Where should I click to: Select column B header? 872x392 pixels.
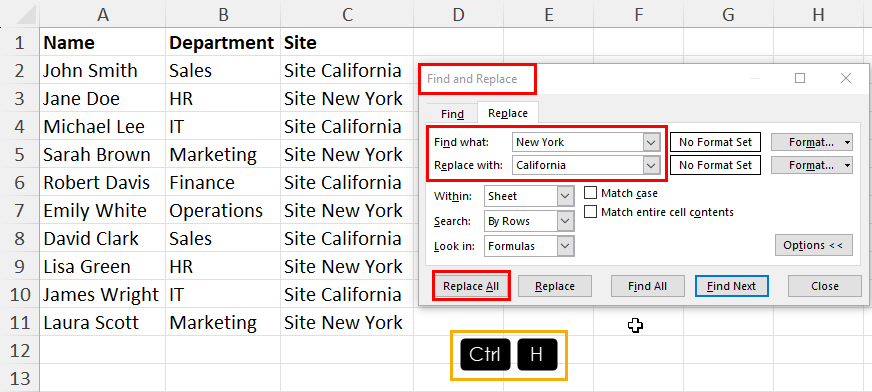[223, 15]
